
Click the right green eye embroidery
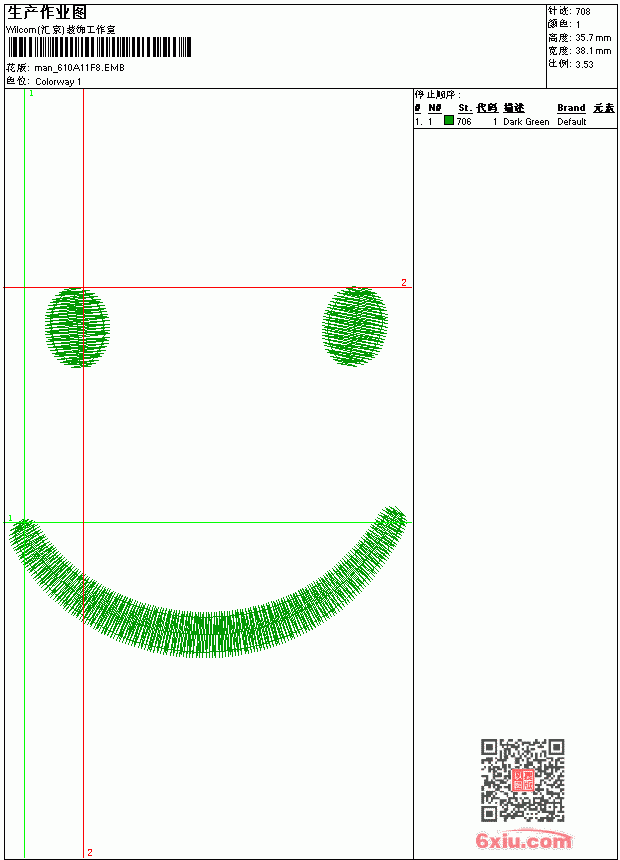point(355,326)
